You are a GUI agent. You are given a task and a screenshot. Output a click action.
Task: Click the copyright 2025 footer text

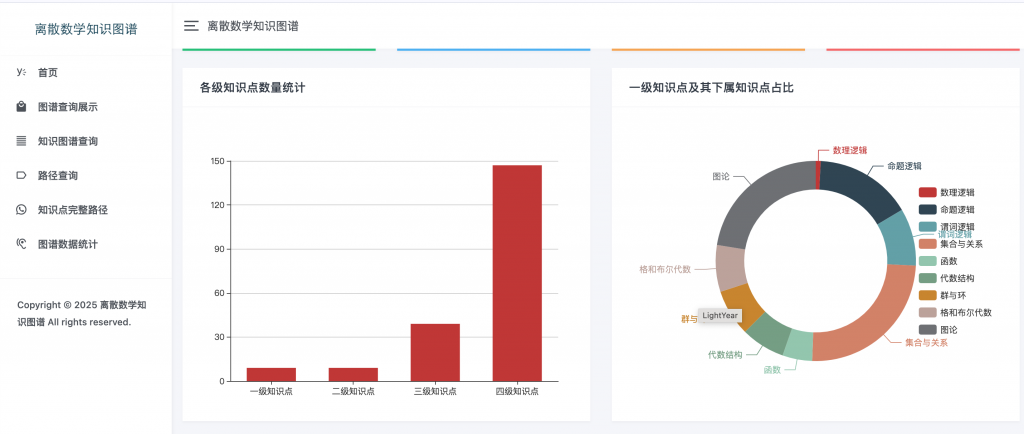[x=82, y=313]
